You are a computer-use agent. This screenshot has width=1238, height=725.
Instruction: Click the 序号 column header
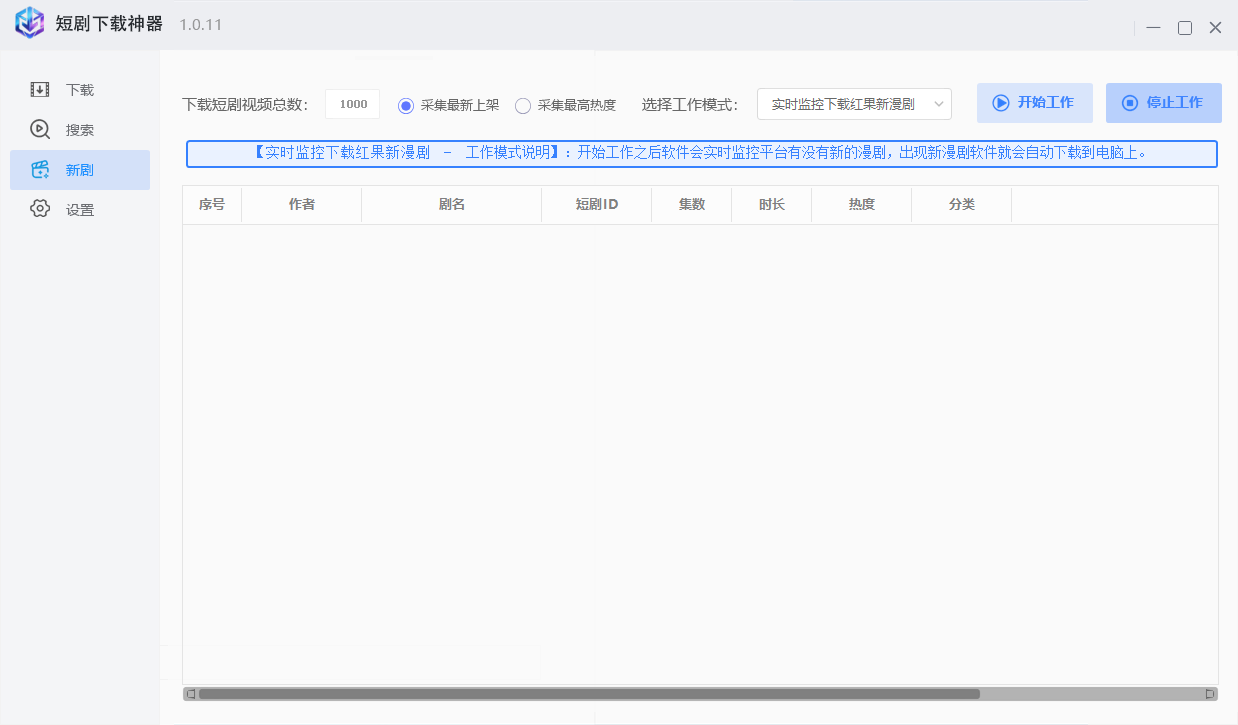[x=212, y=205]
